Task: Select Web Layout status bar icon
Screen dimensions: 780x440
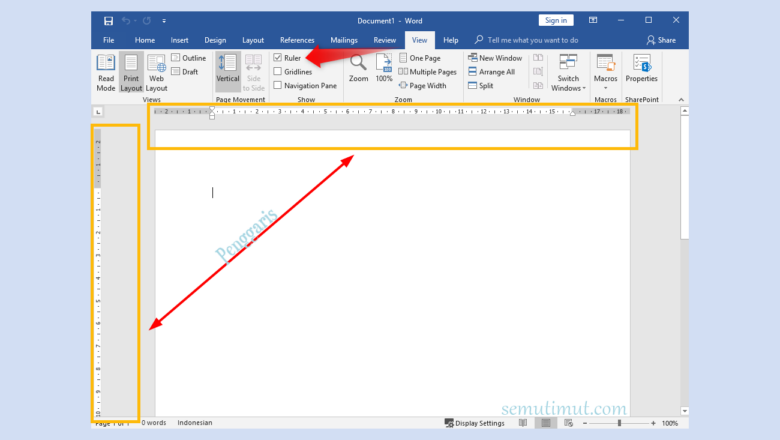Action: click(569, 423)
